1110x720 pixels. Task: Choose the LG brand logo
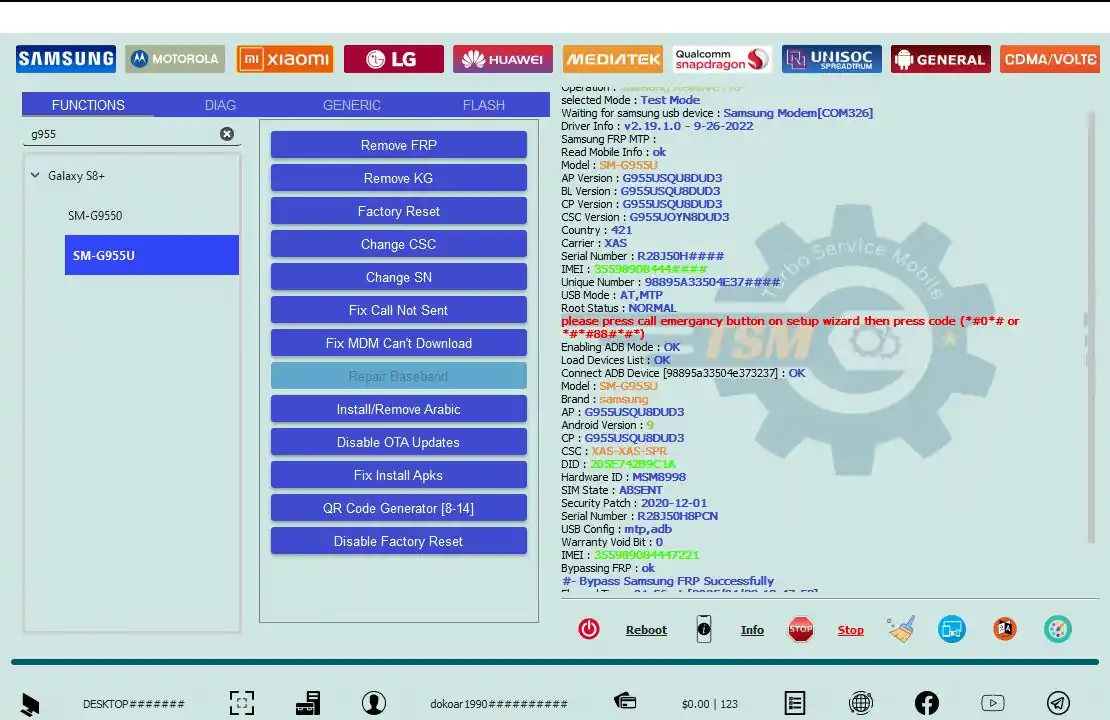coord(394,59)
